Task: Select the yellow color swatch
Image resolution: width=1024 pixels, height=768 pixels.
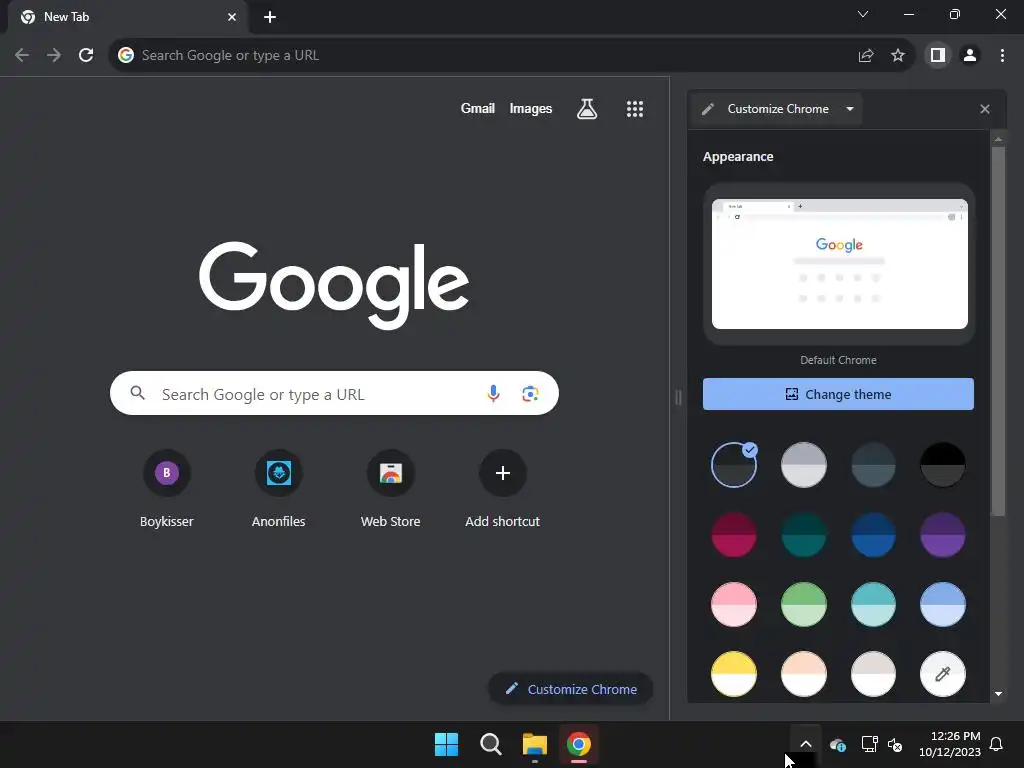Action: coord(734,674)
